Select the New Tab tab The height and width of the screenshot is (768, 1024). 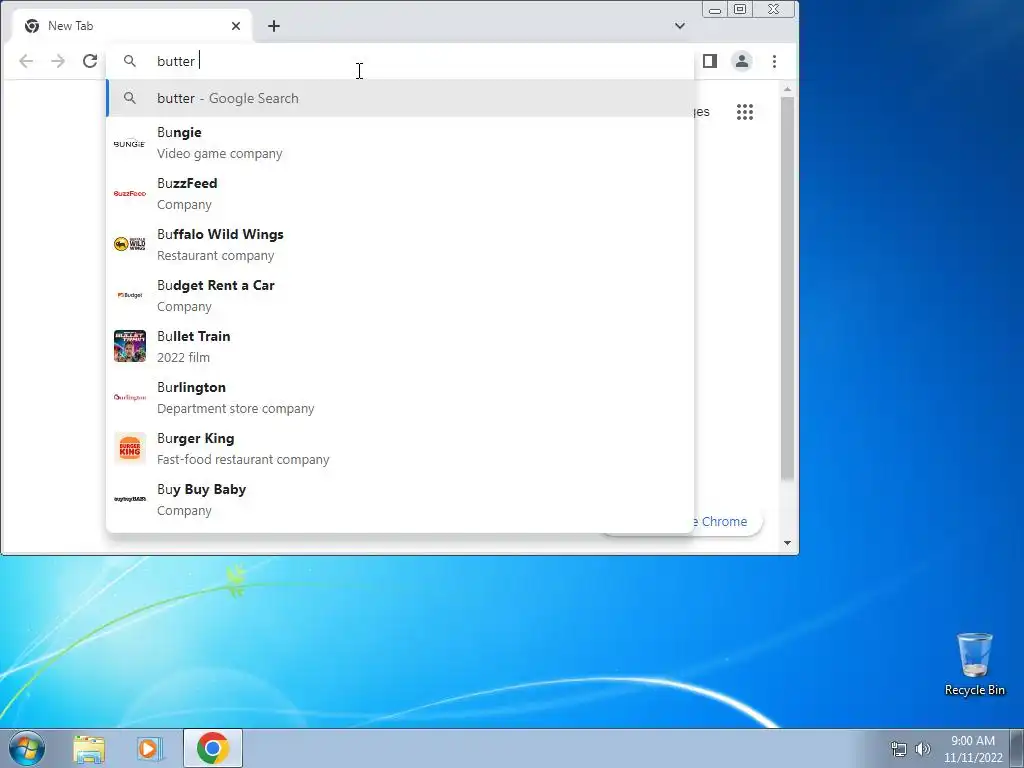pos(132,26)
